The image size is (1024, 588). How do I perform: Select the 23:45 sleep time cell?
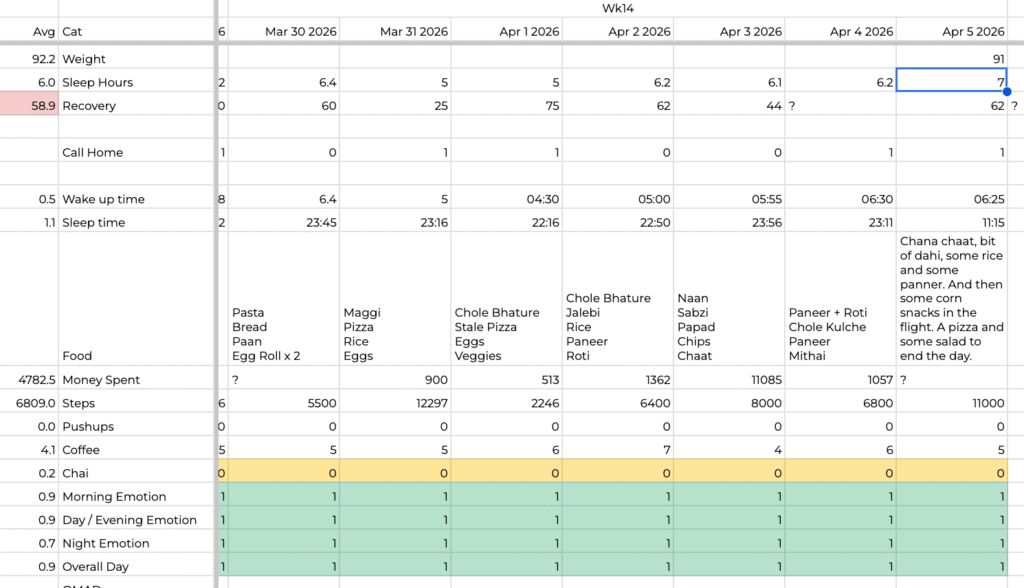pyautogui.click(x=285, y=222)
